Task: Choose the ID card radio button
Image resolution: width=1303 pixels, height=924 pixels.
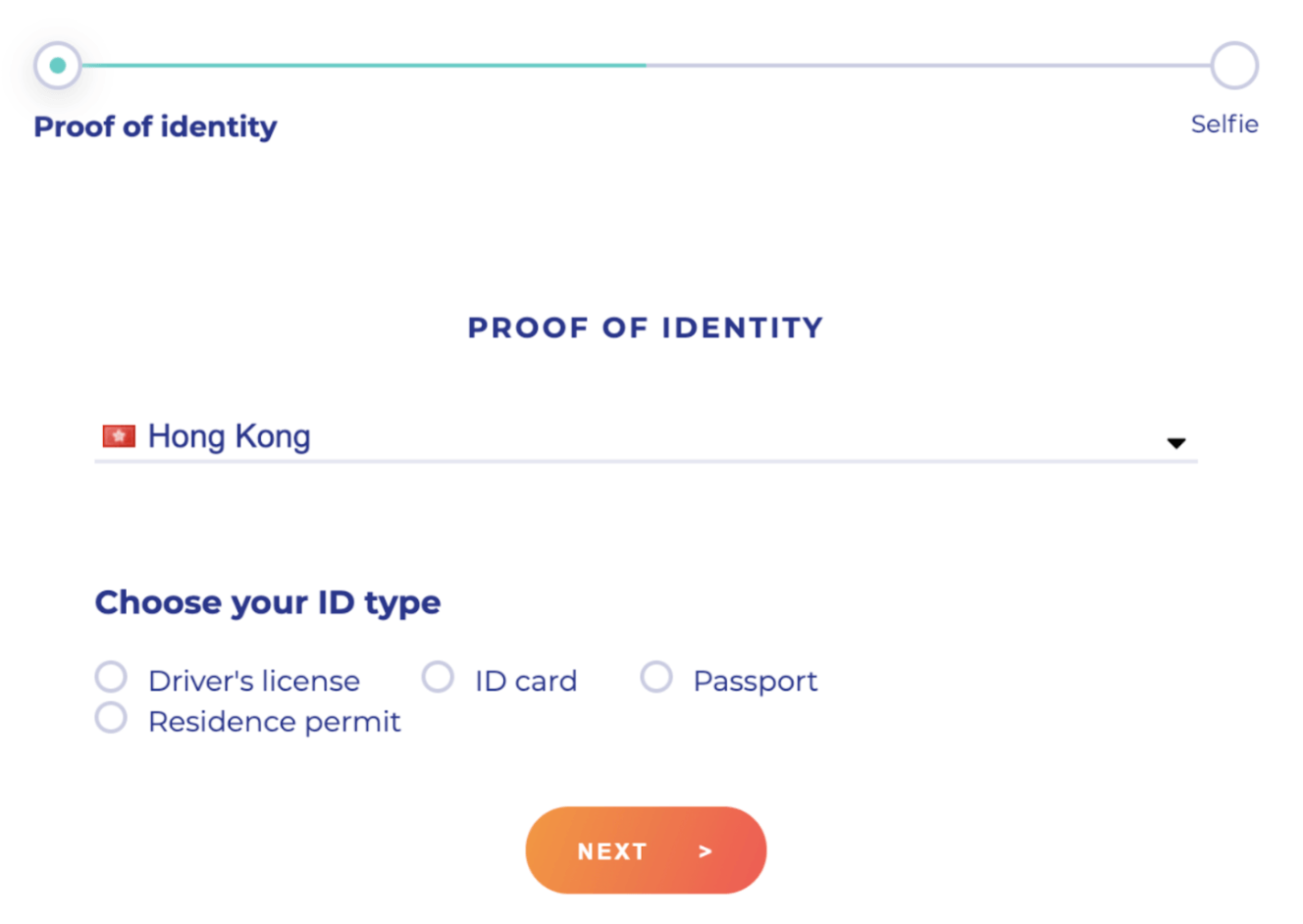Action: point(438,677)
